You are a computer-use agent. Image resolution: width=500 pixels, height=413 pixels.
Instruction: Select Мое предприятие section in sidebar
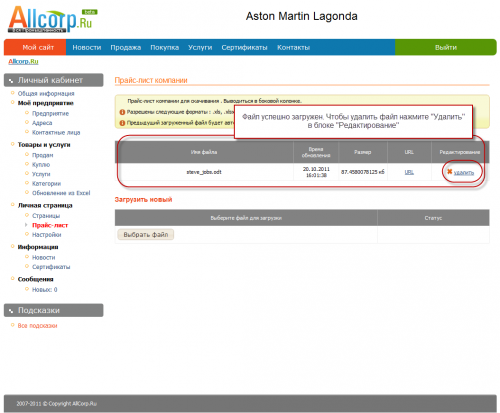(46, 103)
